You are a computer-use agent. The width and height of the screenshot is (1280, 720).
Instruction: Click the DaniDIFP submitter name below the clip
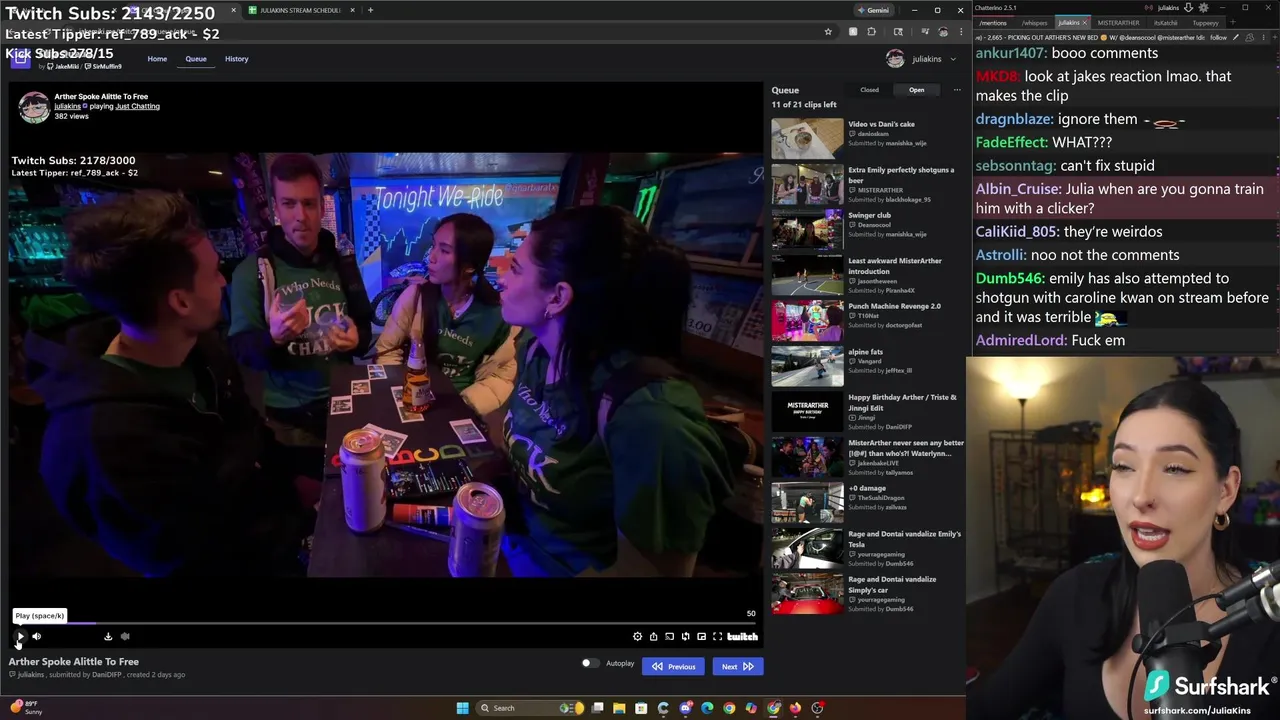point(106,675)
